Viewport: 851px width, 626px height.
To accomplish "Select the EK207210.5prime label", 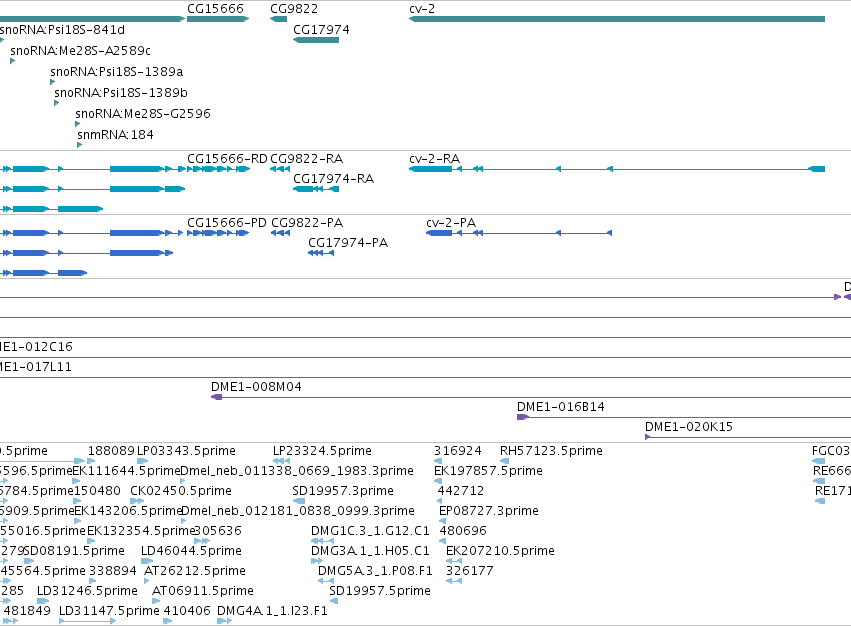I will 500,551.
